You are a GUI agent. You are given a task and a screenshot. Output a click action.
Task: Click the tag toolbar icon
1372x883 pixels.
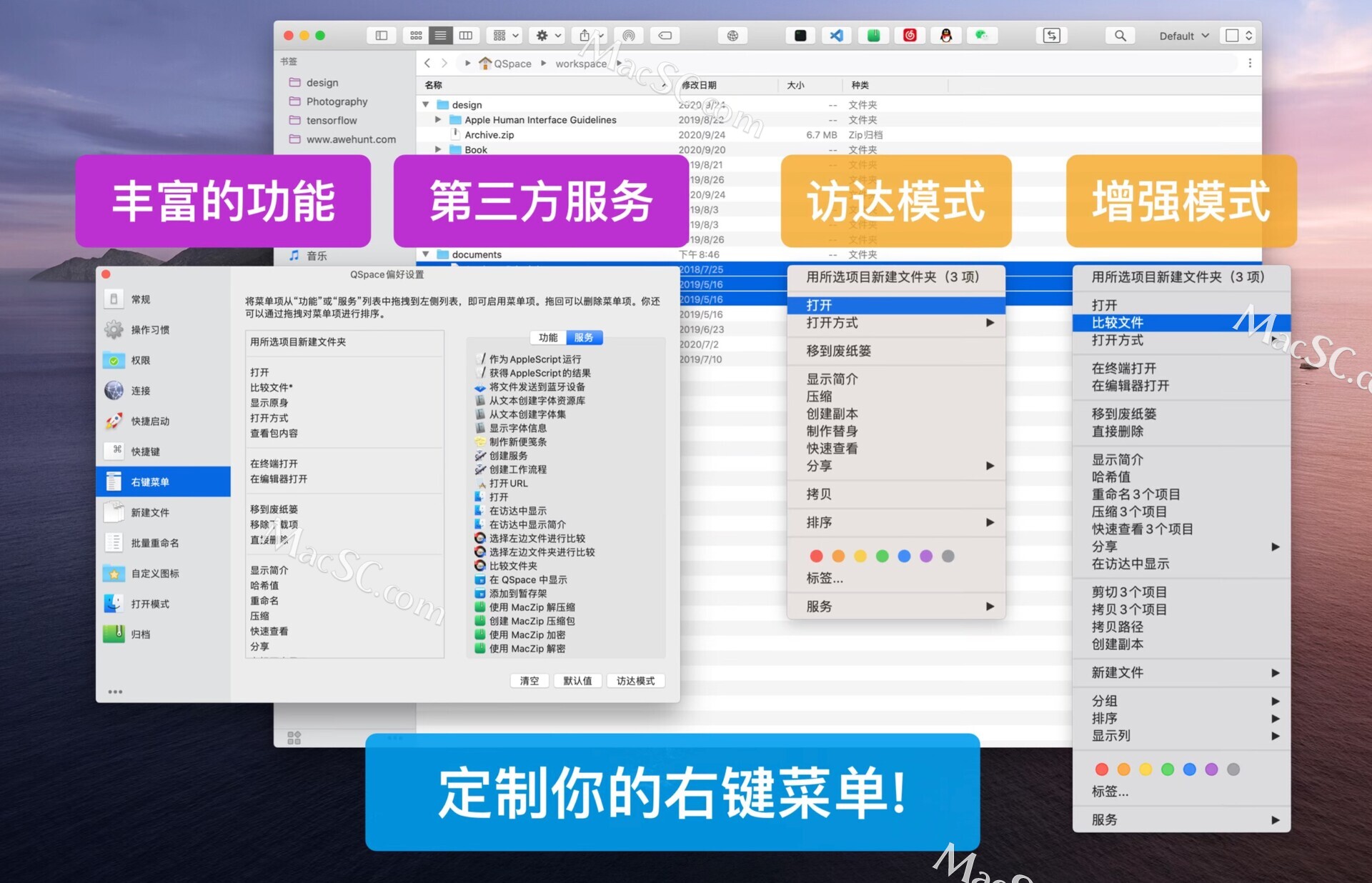[x=665, y=36]
